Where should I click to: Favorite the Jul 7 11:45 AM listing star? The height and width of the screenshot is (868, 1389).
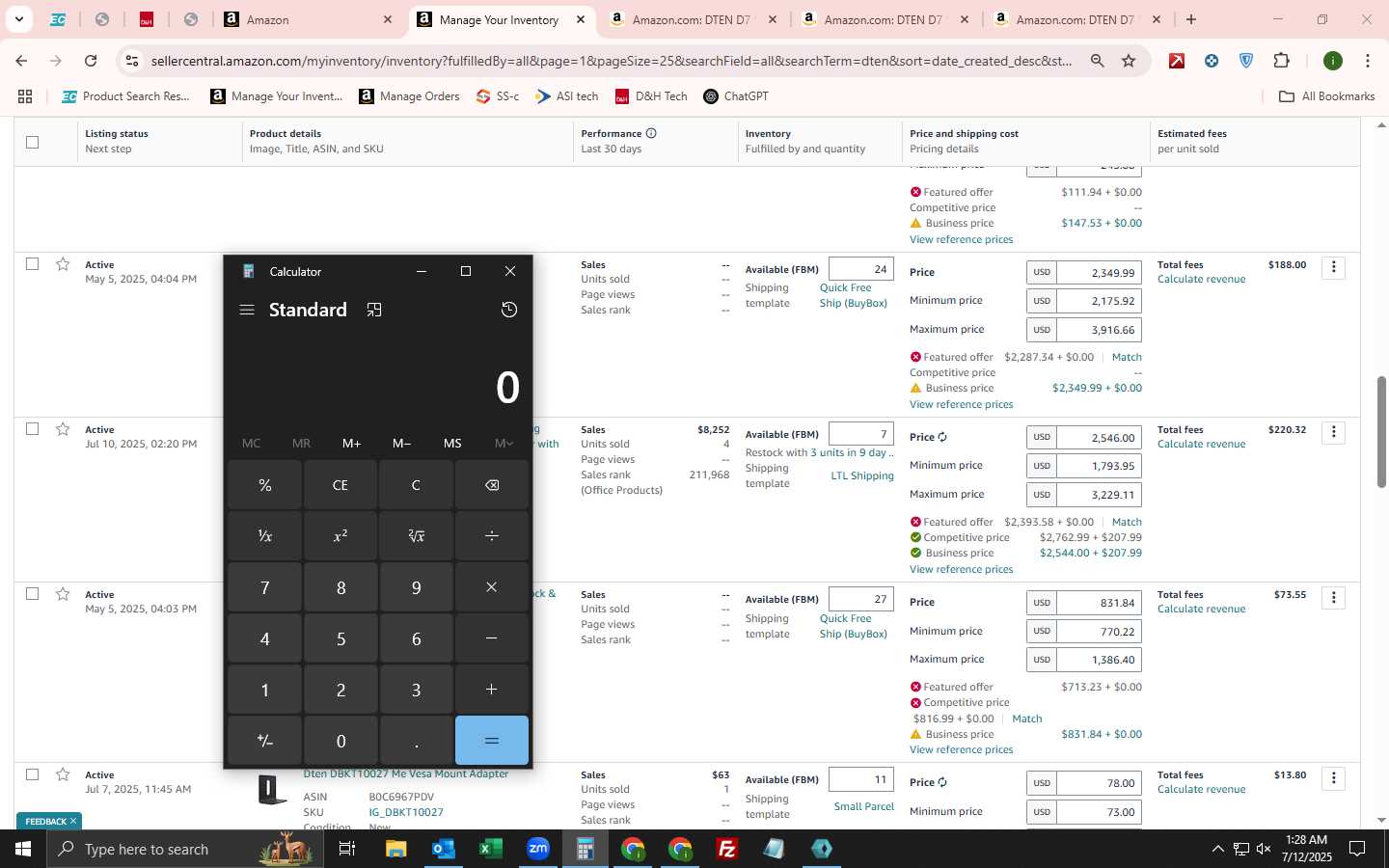point(63,774)
